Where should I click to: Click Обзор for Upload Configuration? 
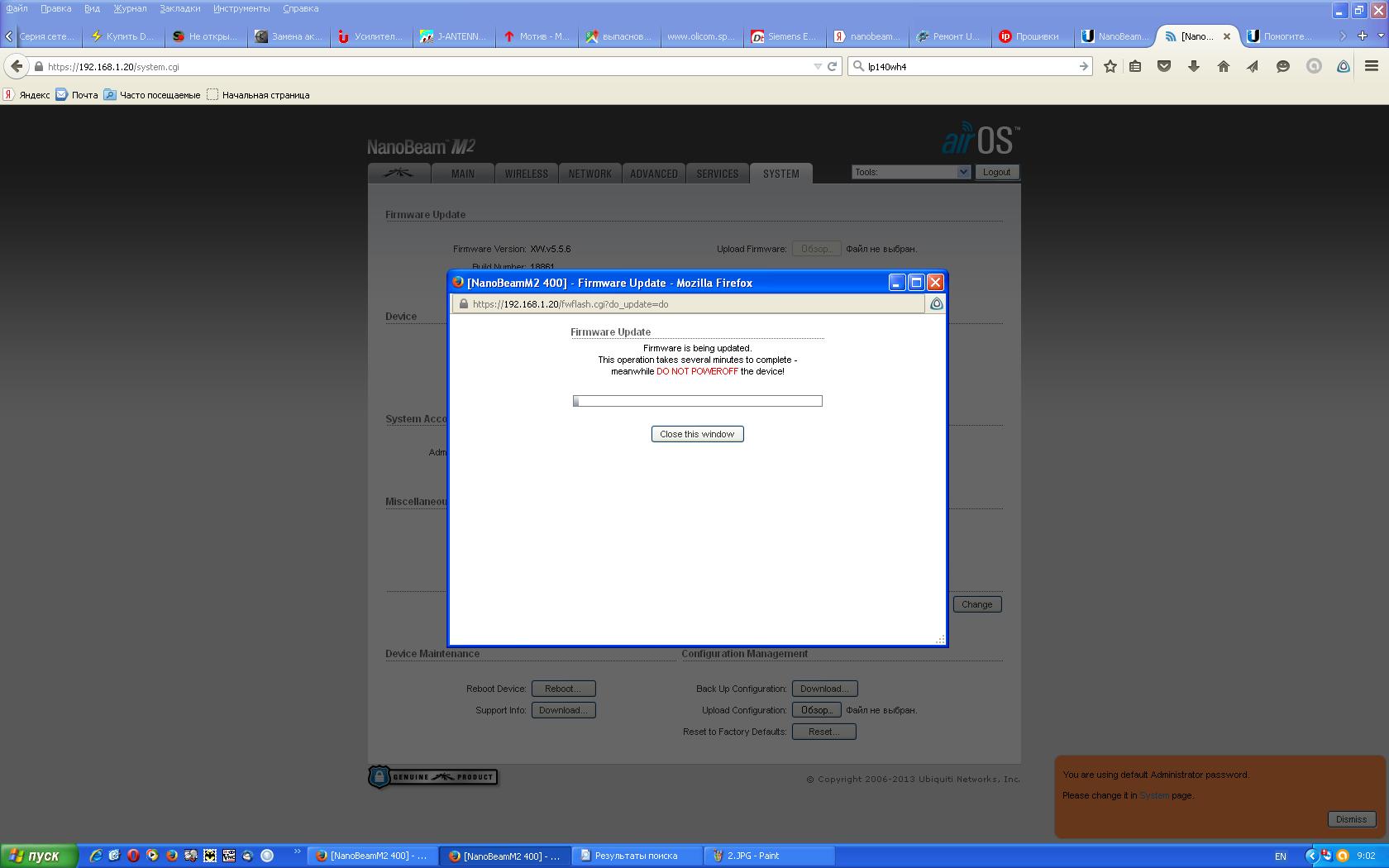pyautogui.click(x=816, y=710)
